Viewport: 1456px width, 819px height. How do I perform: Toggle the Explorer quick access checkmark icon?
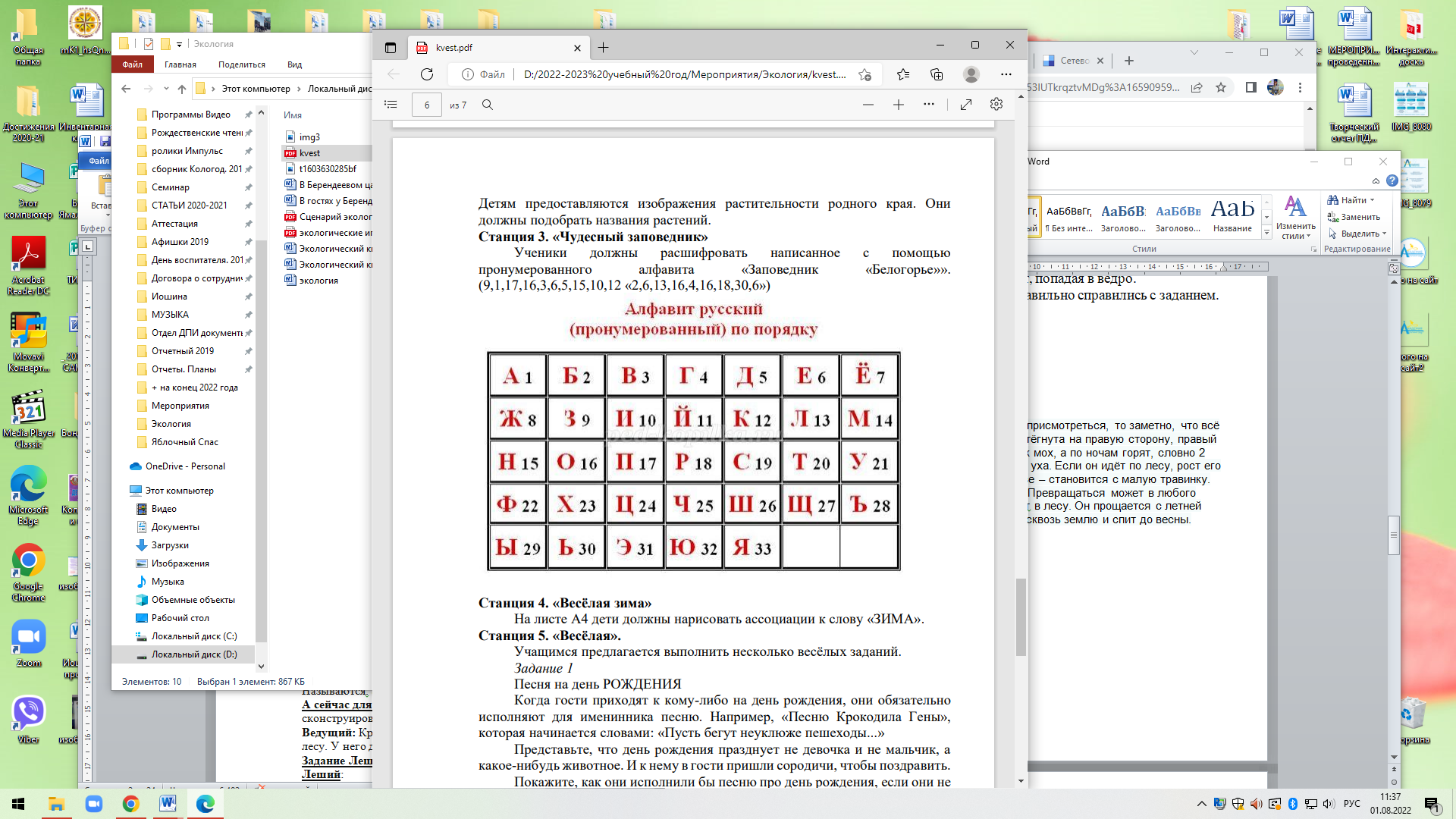pos(149,44)
